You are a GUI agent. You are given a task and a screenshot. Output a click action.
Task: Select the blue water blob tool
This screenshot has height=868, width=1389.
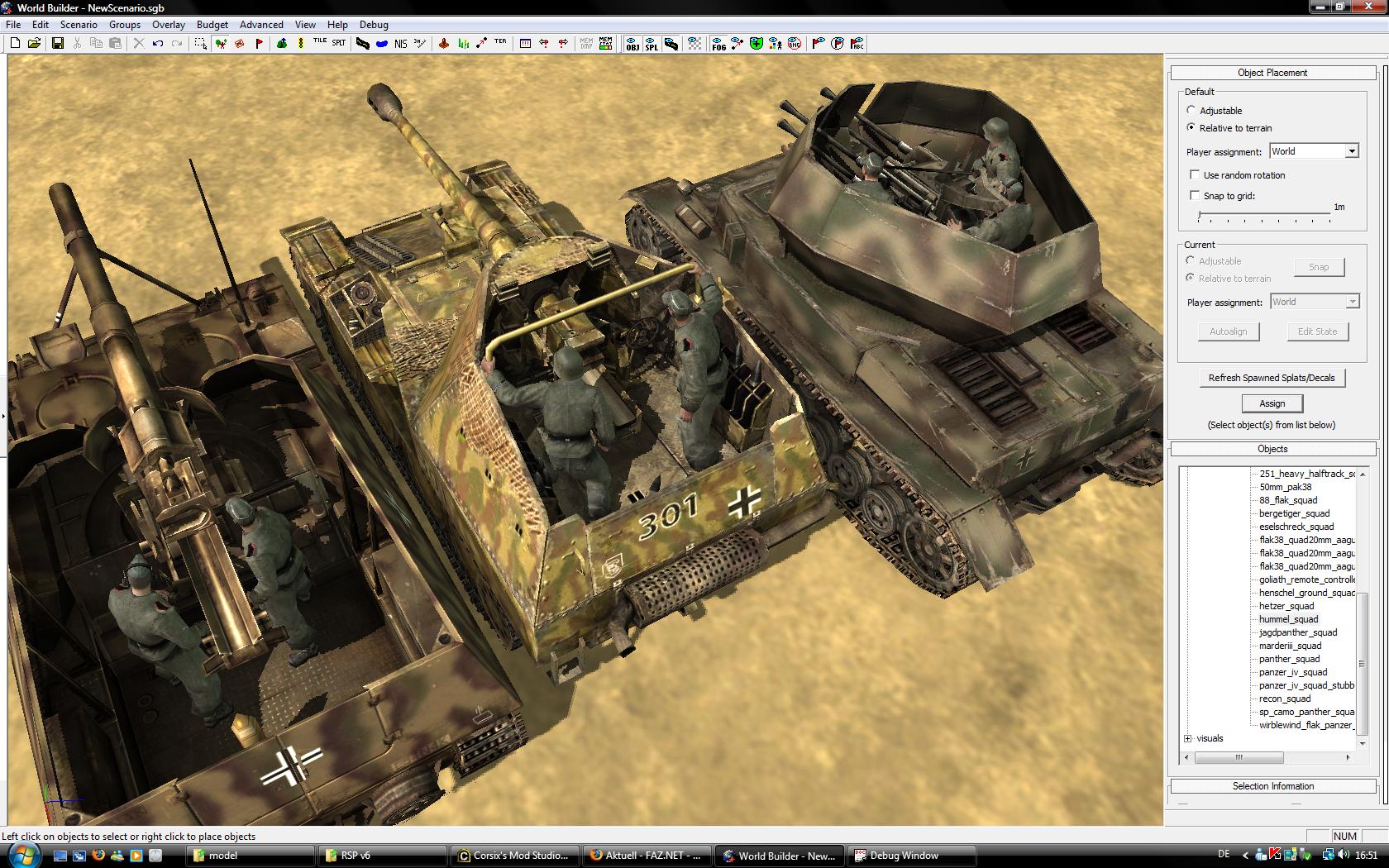point(382,43)
